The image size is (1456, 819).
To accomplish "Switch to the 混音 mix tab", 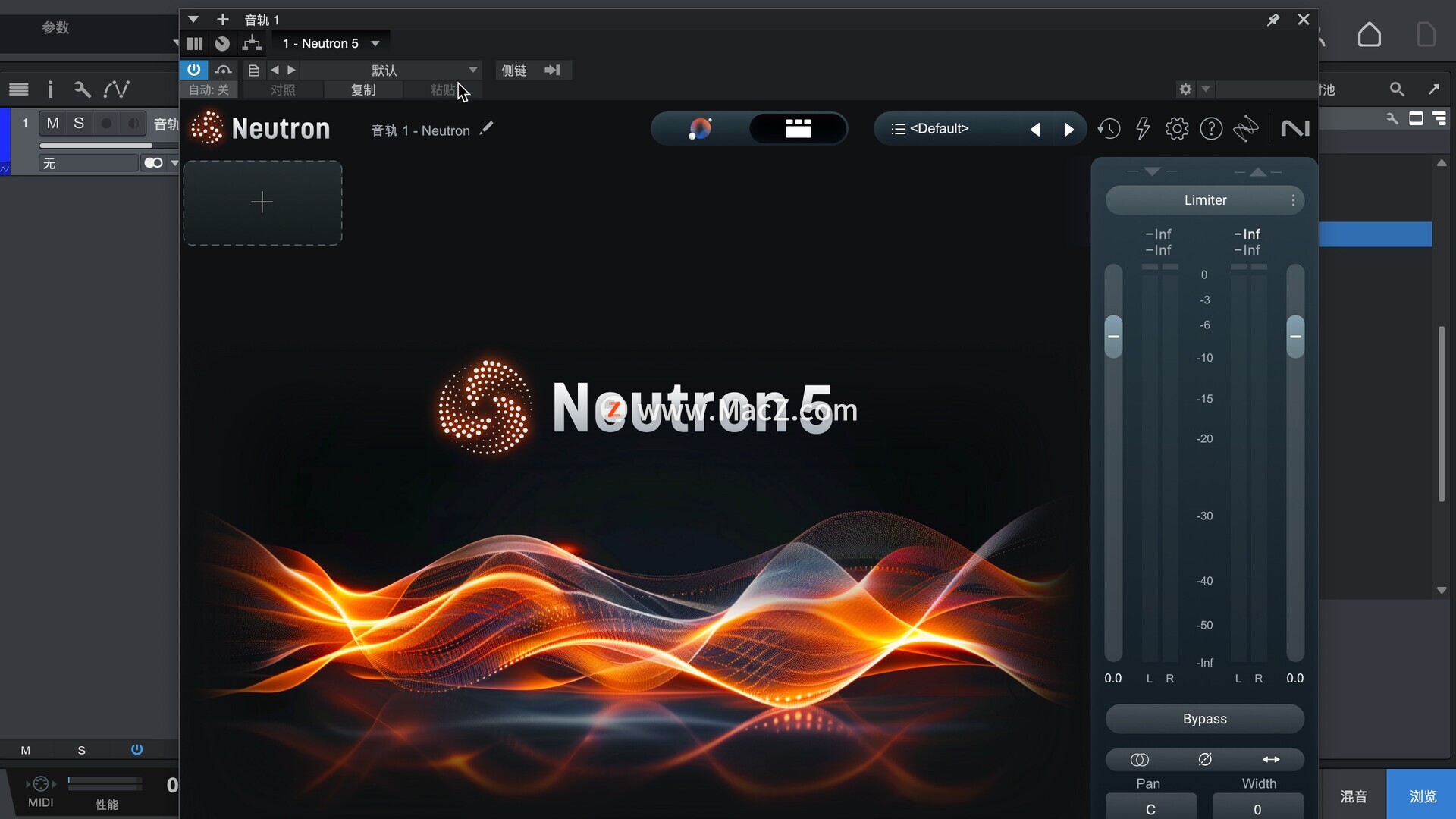I will click(1354, 795).
